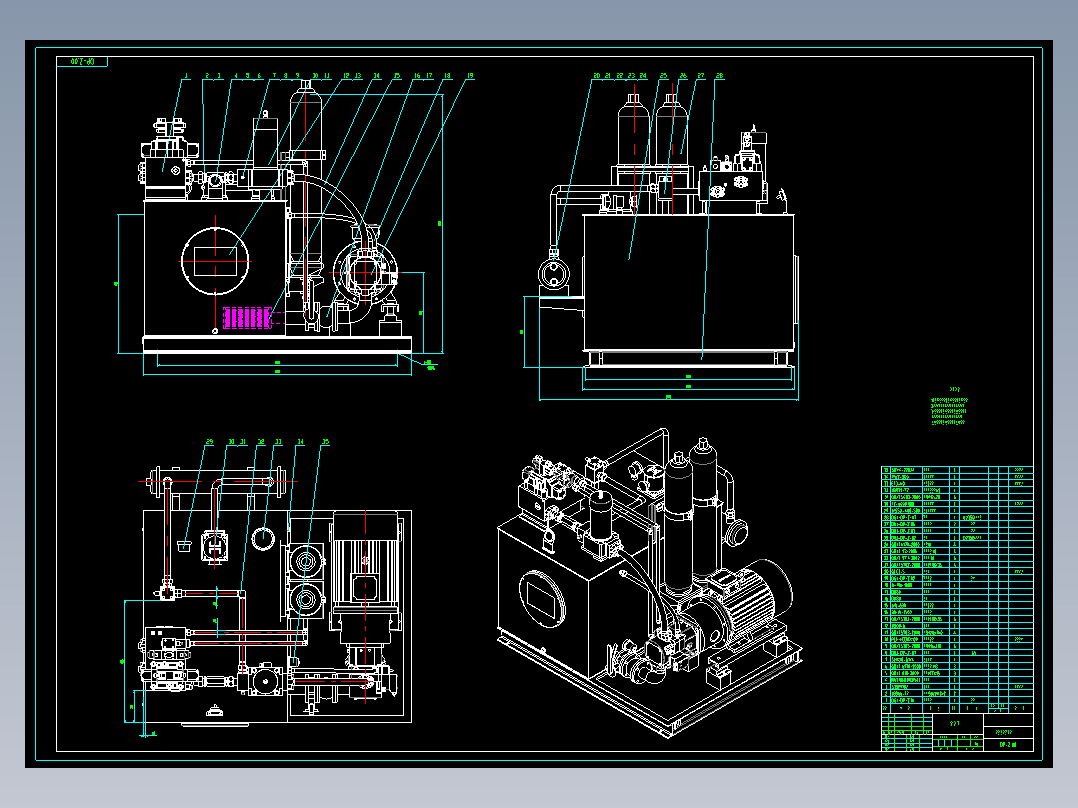Select balloon number 20 in side view
This screenshot has height=808, width=1078.
pos(597,76)
